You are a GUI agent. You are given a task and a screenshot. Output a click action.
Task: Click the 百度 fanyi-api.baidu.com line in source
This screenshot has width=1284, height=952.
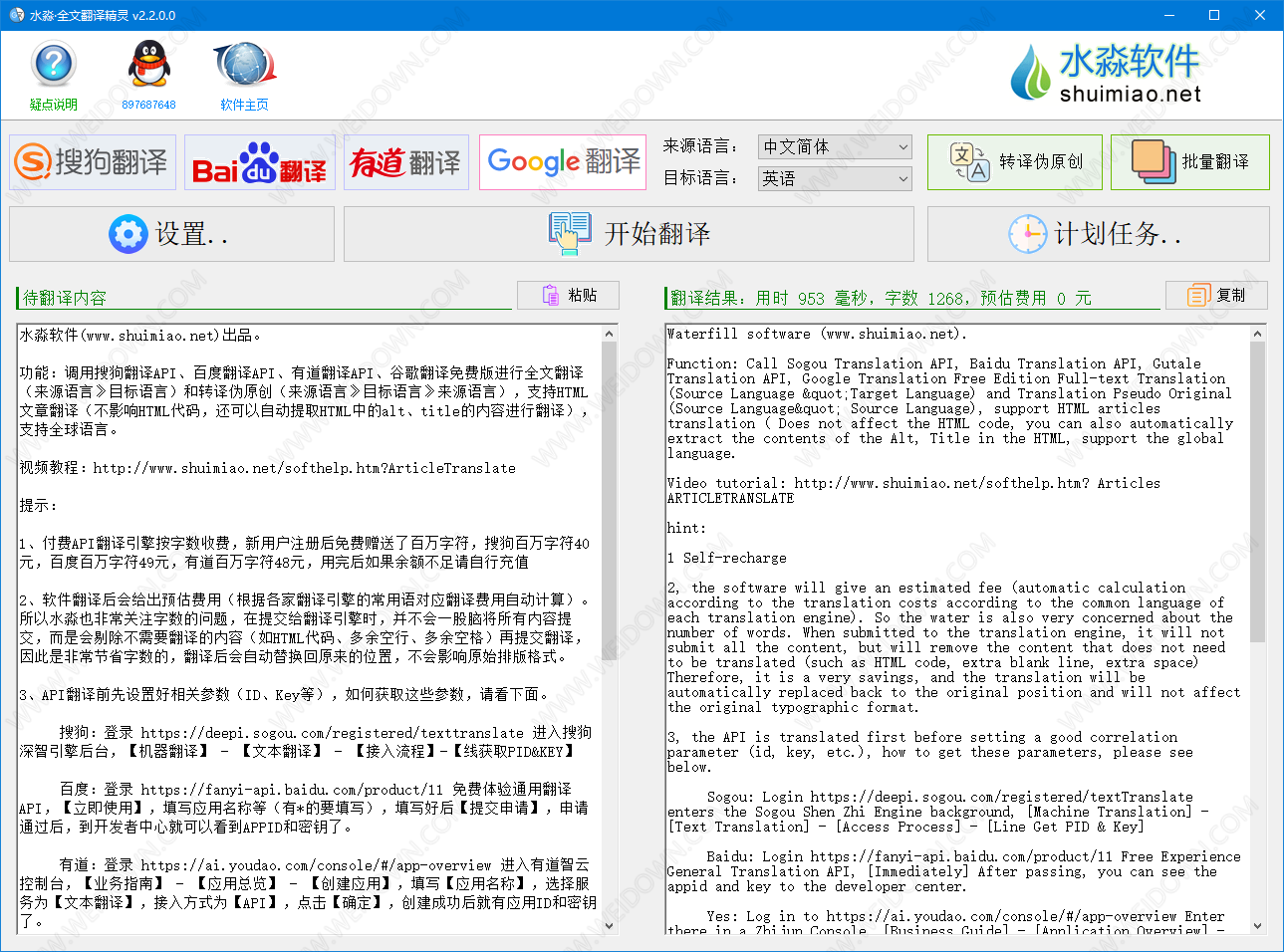316,790
